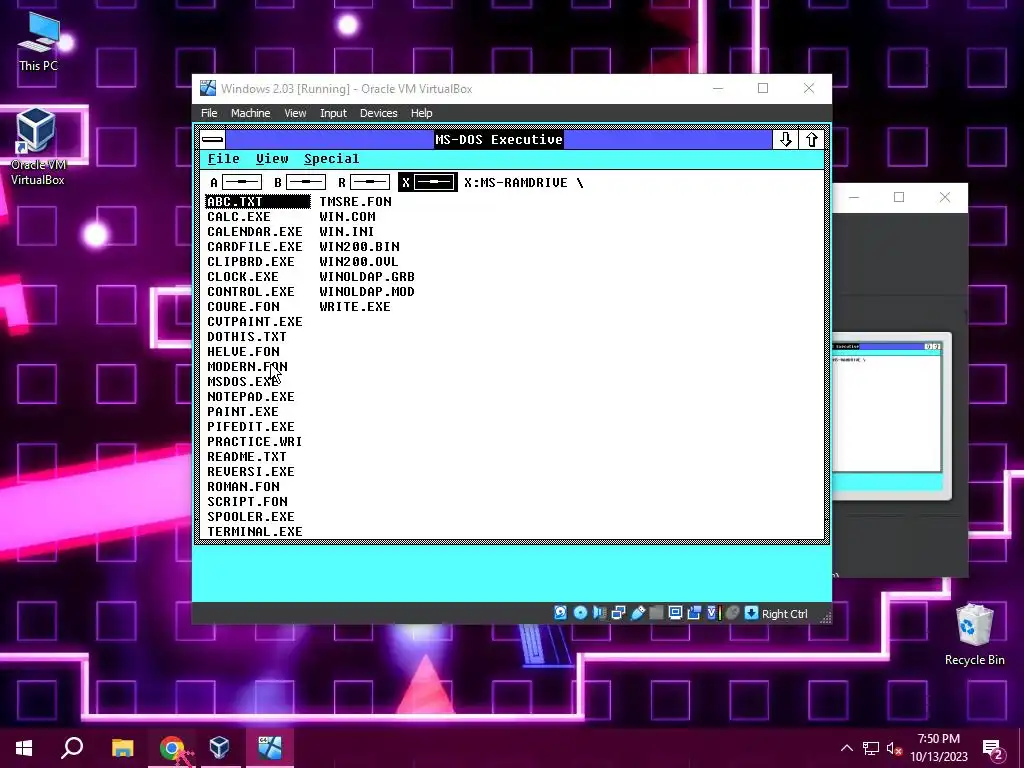Select CLOCK.EXE in the file list
The height and width of the screenshot is (768, 1024).
click(242, 277)
